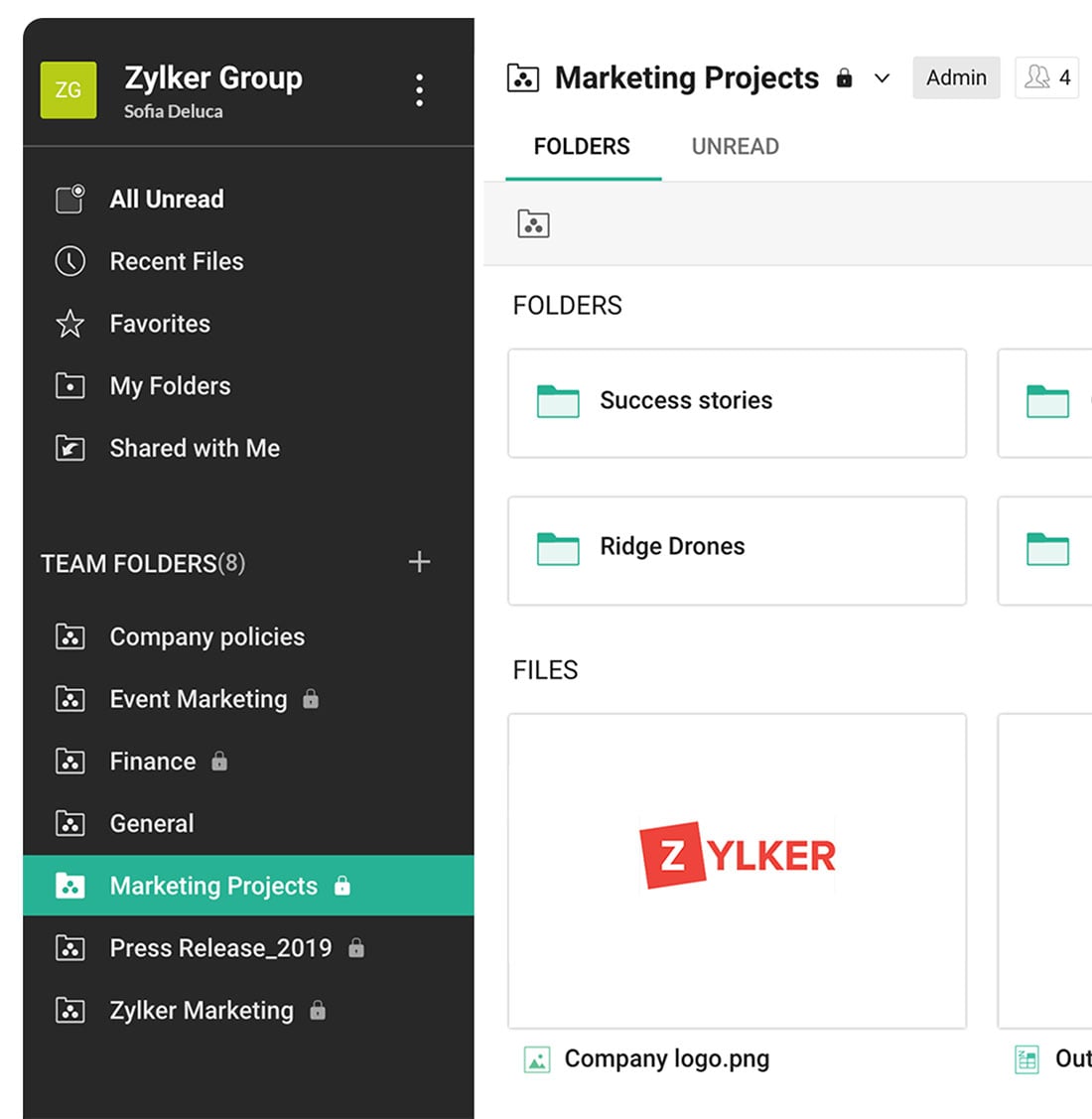Switch to the UNREAD tab
This screenshot has width=1092, height=1119.
click(x=735, y=147)
